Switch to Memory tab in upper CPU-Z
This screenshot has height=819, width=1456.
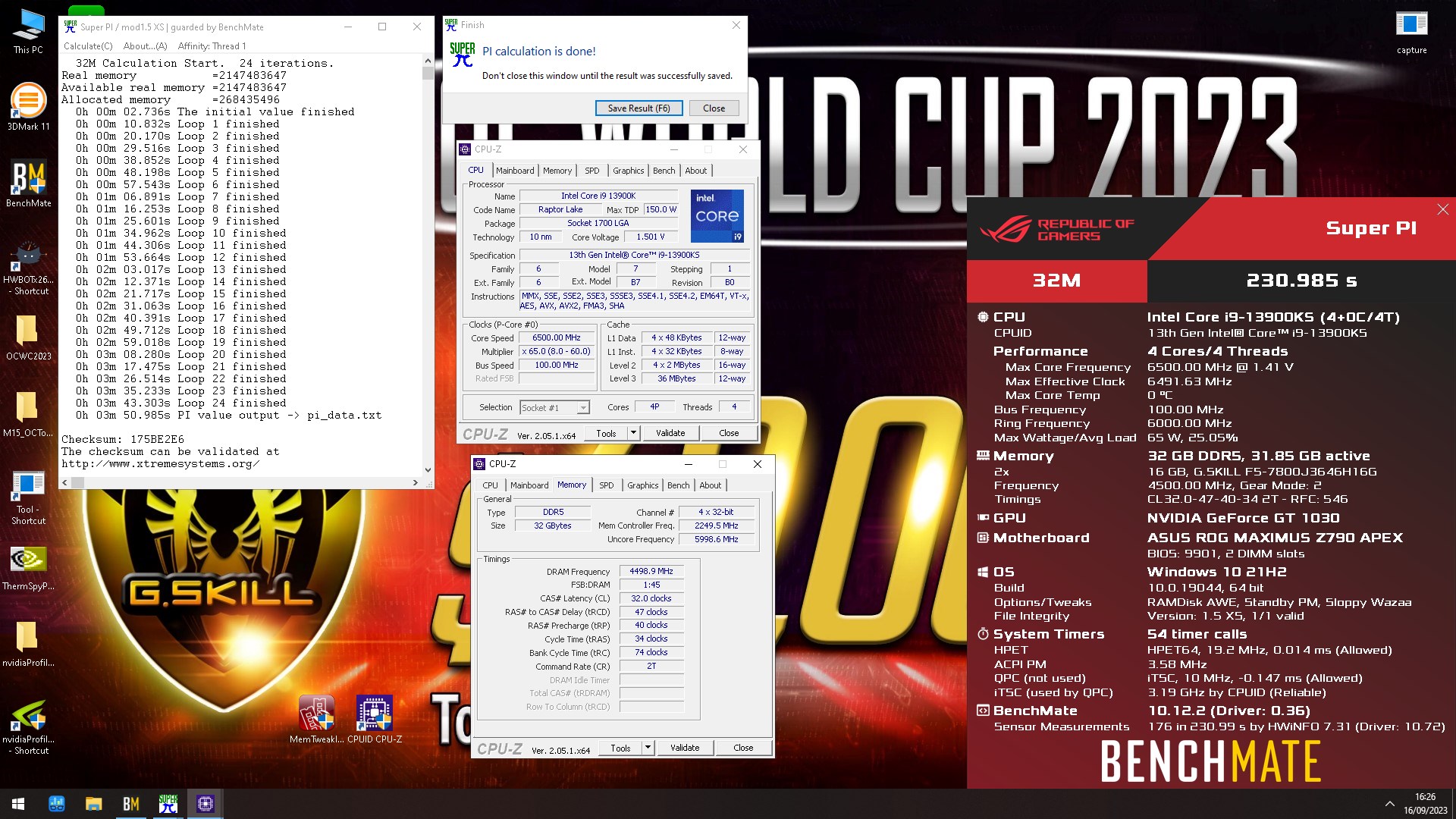[557, 171]
